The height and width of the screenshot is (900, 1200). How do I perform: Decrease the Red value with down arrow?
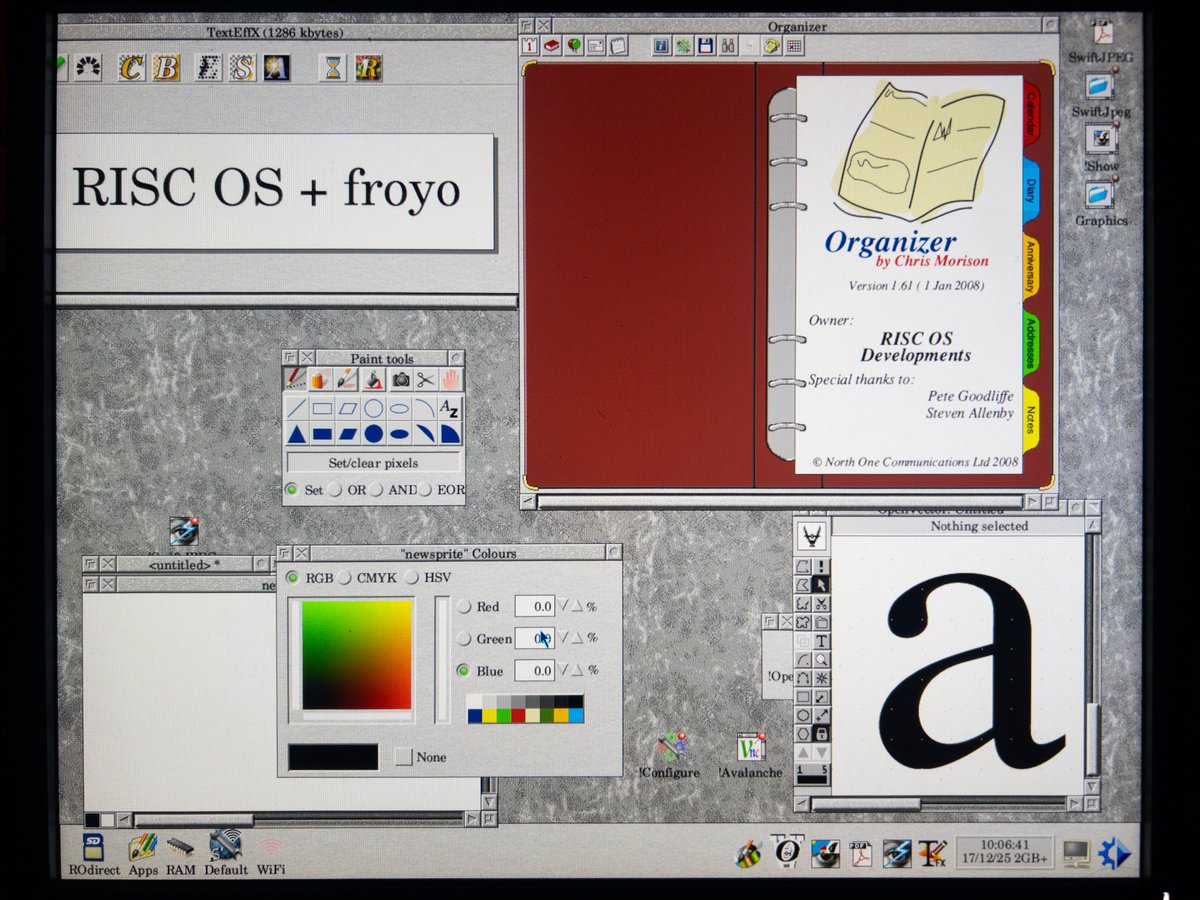click(x=564, y=606)
